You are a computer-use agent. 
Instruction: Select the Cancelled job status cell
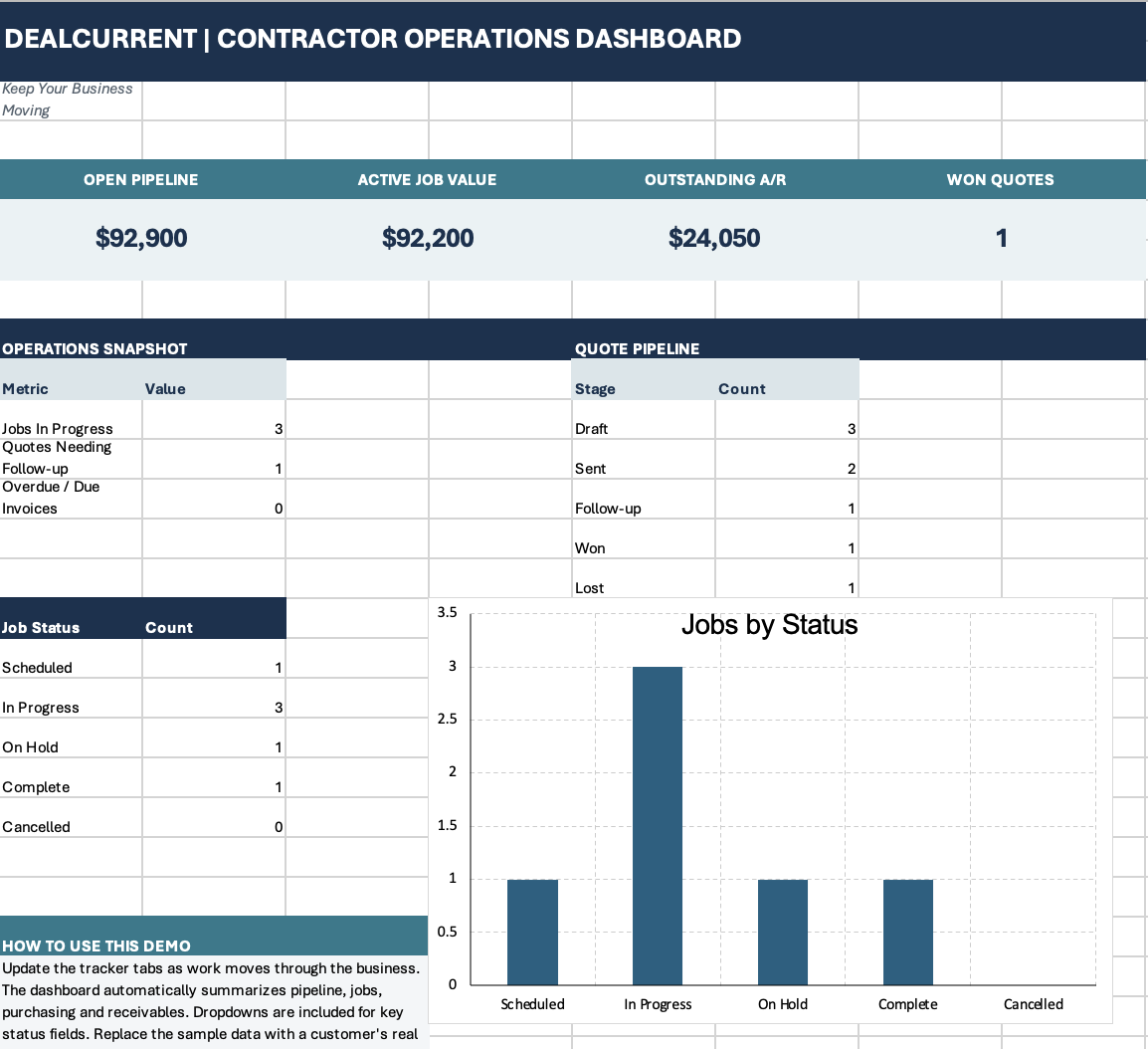[x=71, y=817]
